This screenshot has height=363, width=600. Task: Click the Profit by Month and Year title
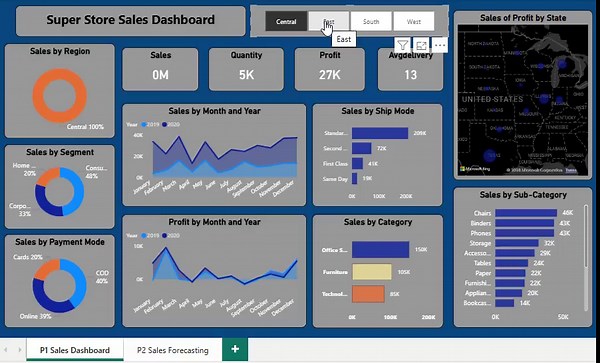[214, 222]
